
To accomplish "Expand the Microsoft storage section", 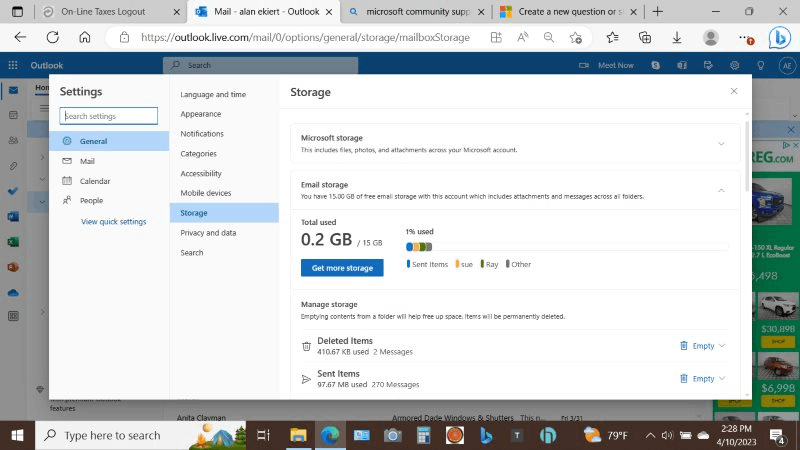I will (721, 144).
